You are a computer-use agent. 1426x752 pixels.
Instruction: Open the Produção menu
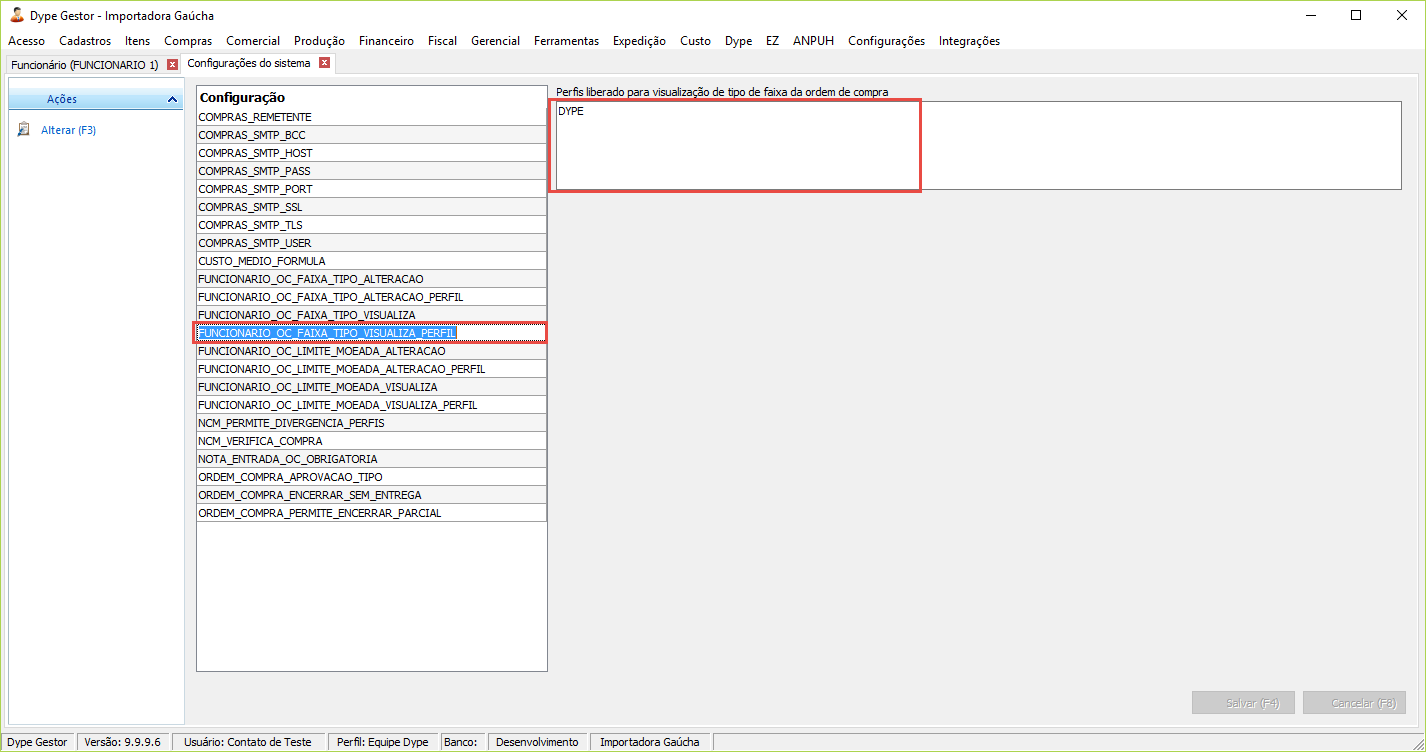tap(319, 41)
